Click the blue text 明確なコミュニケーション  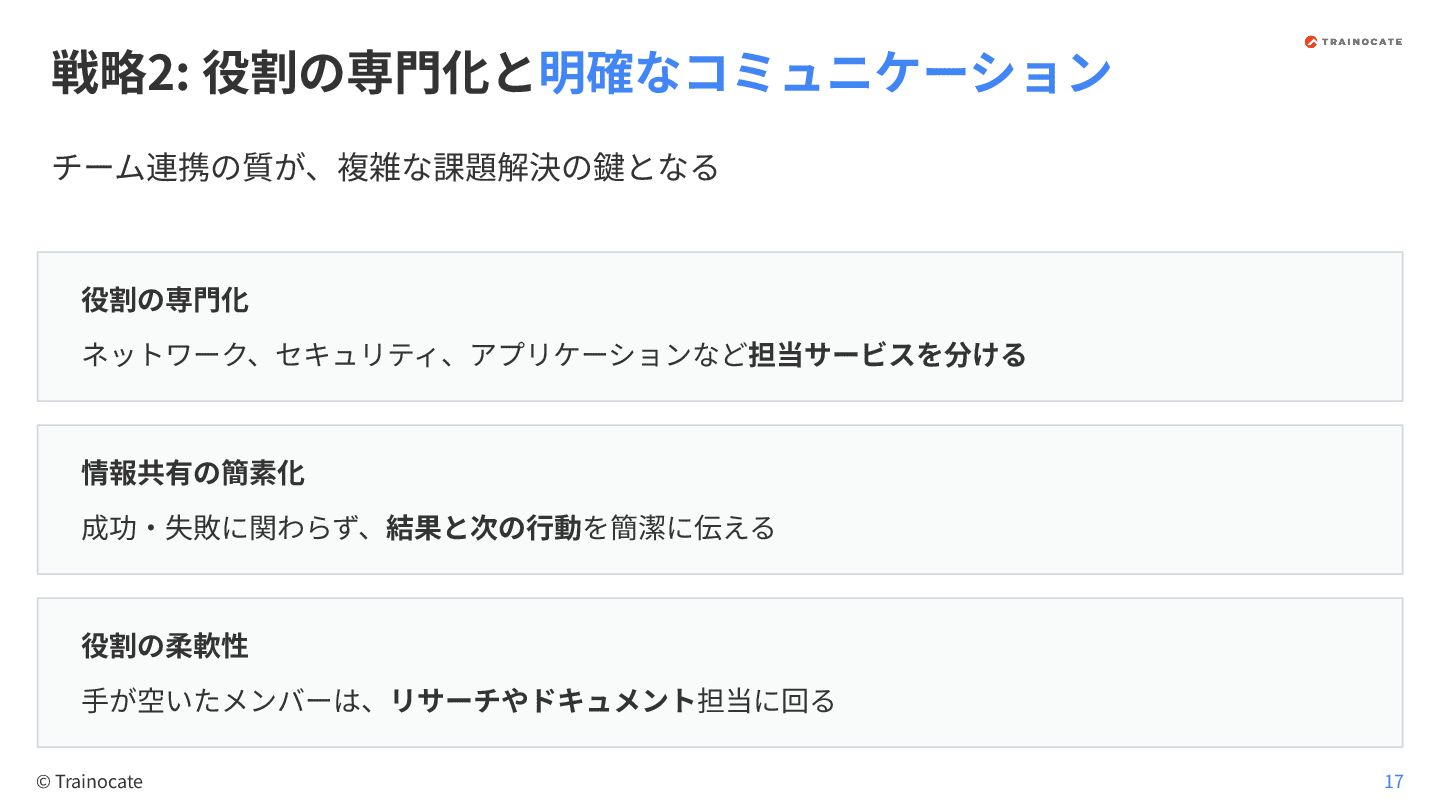coord(825,74)
